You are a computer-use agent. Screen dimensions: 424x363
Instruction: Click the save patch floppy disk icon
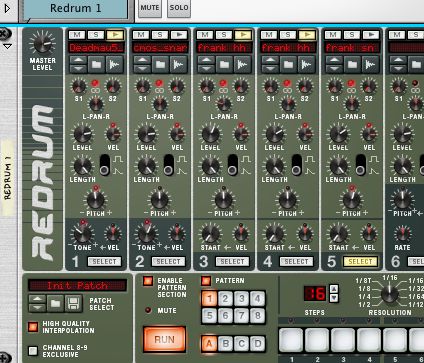pos(73,303)
